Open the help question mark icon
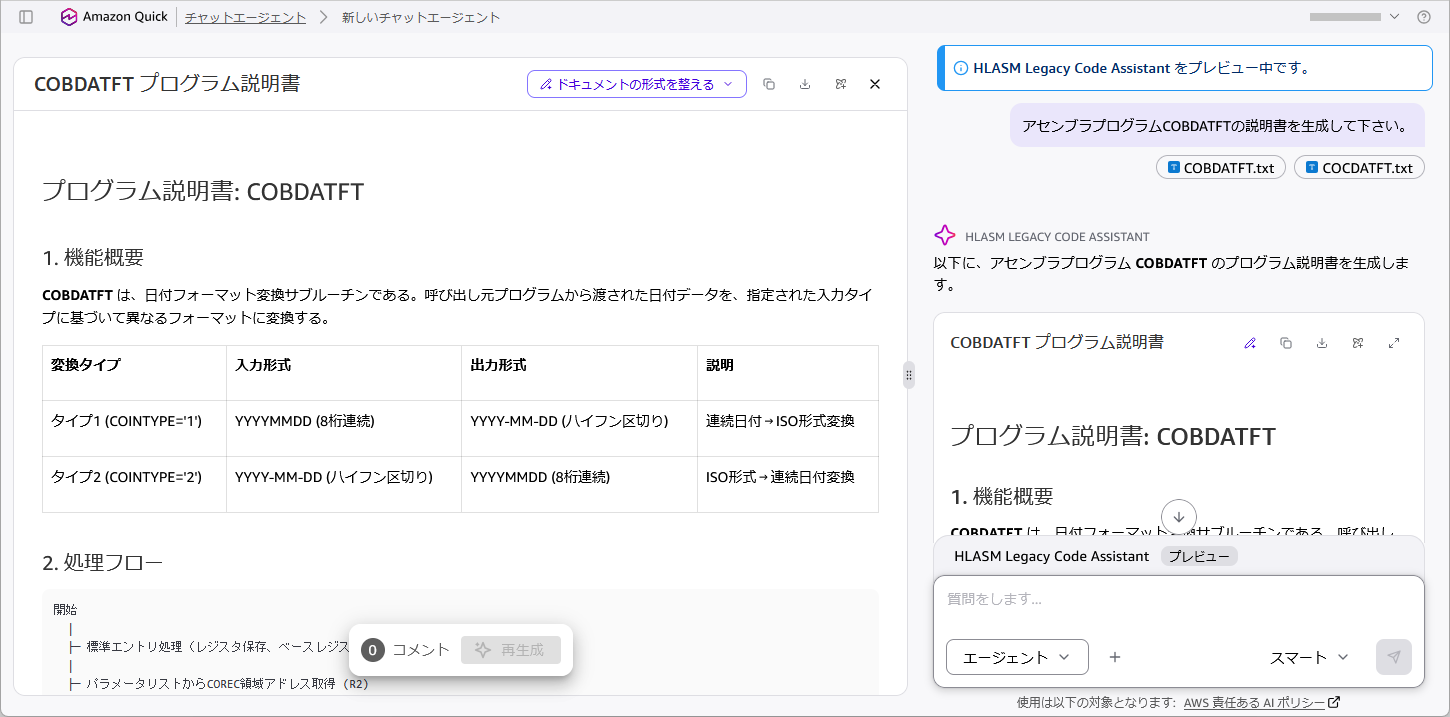Viewport: 1450px width, 717px height. (x=1424, y=17)
